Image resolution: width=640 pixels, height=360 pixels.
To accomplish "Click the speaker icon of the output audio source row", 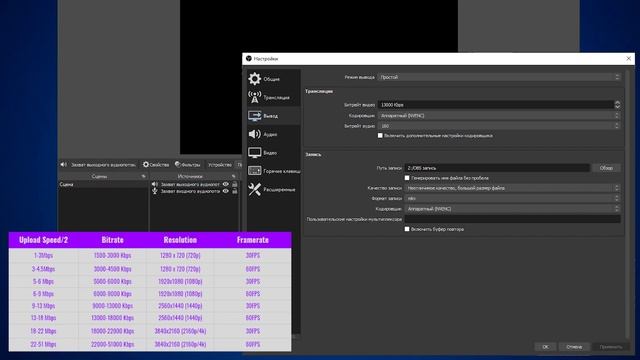I will click(155, 184).
